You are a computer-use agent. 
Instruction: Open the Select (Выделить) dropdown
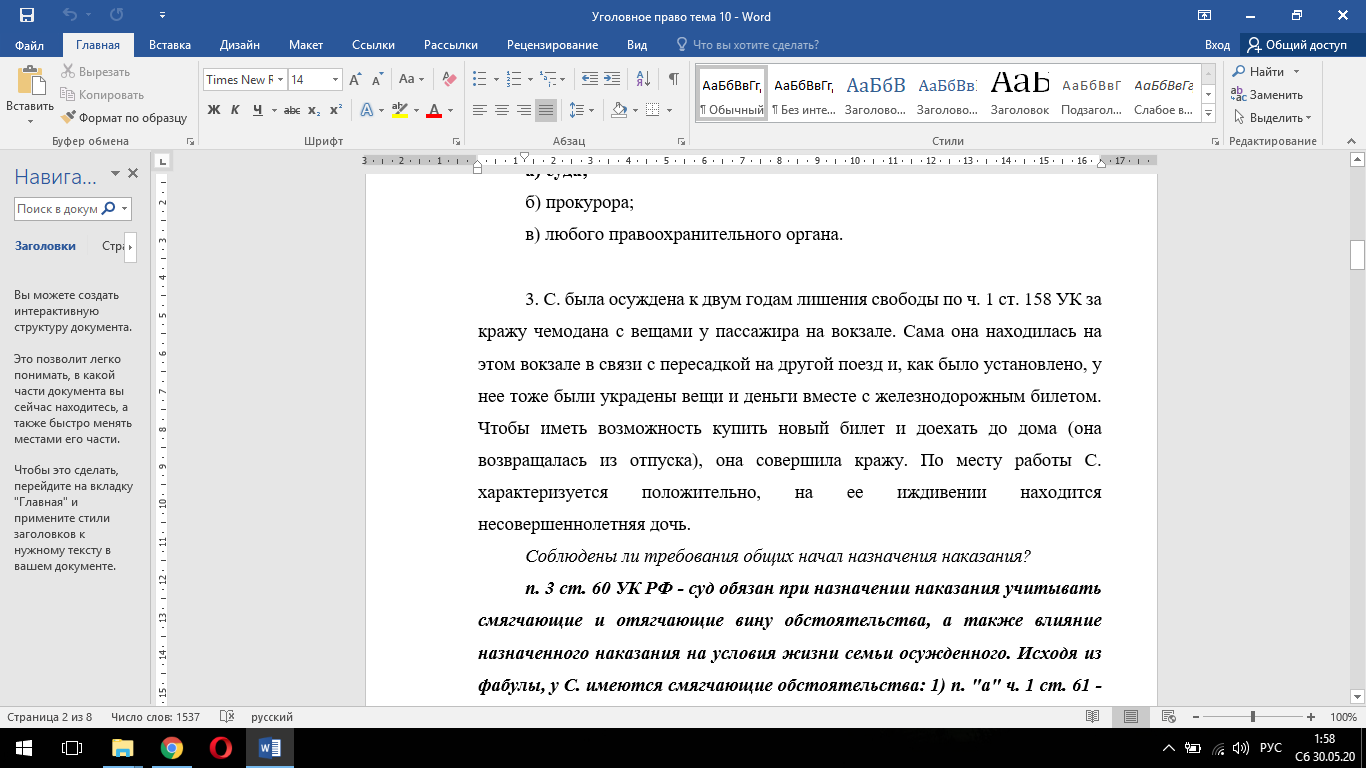pyautogui.click(x=1271, y=118)
